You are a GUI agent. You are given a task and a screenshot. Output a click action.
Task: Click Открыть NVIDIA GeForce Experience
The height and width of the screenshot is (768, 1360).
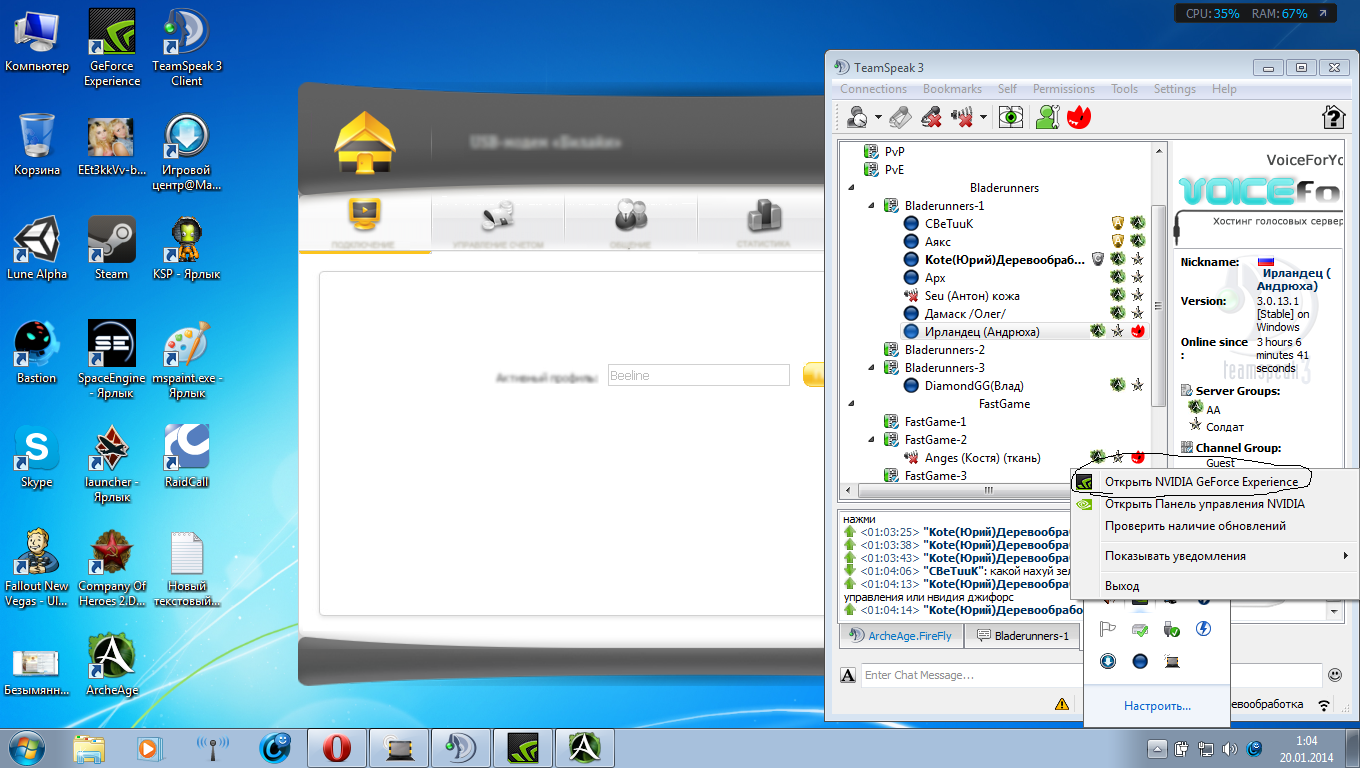tap(1201, 482)
